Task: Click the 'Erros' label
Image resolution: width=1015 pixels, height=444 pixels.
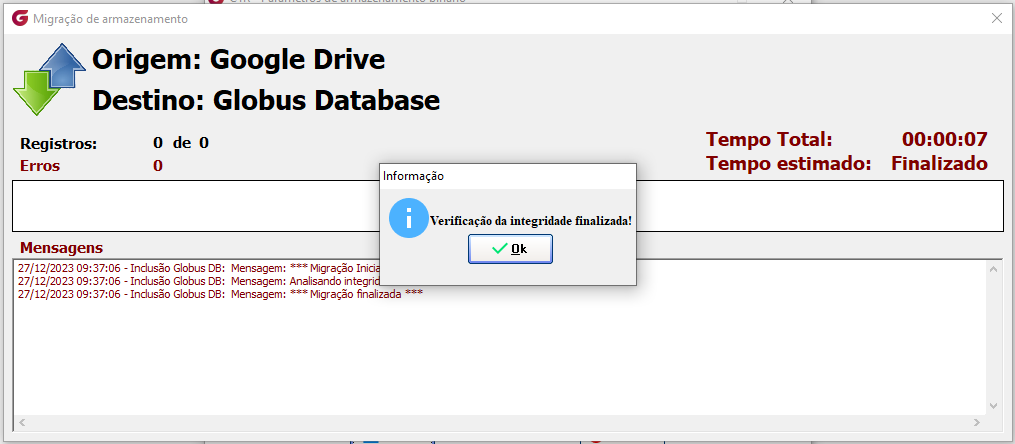Action: click(39, 166)
